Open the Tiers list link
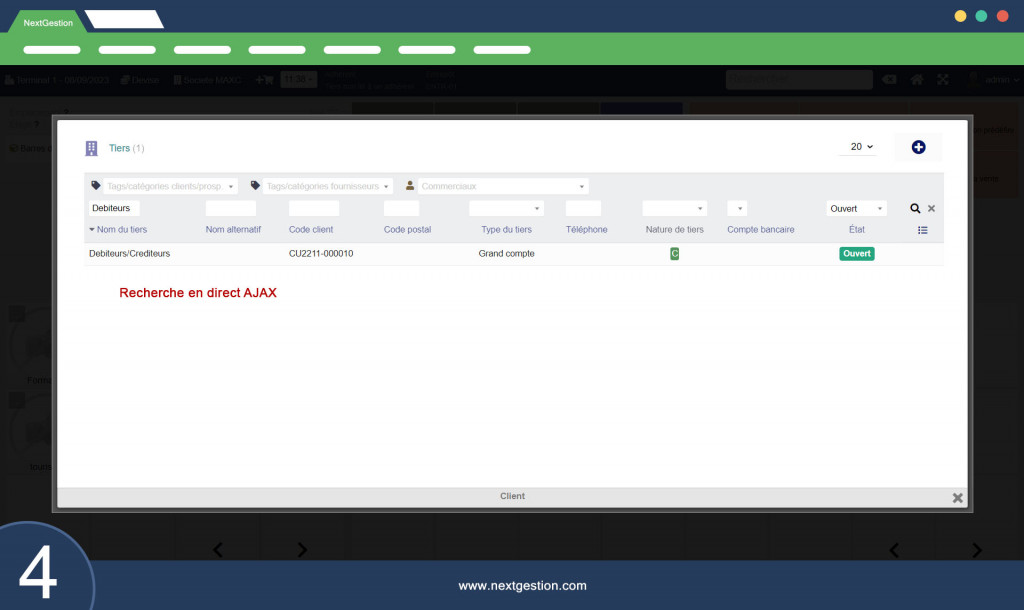 point(119,148)
